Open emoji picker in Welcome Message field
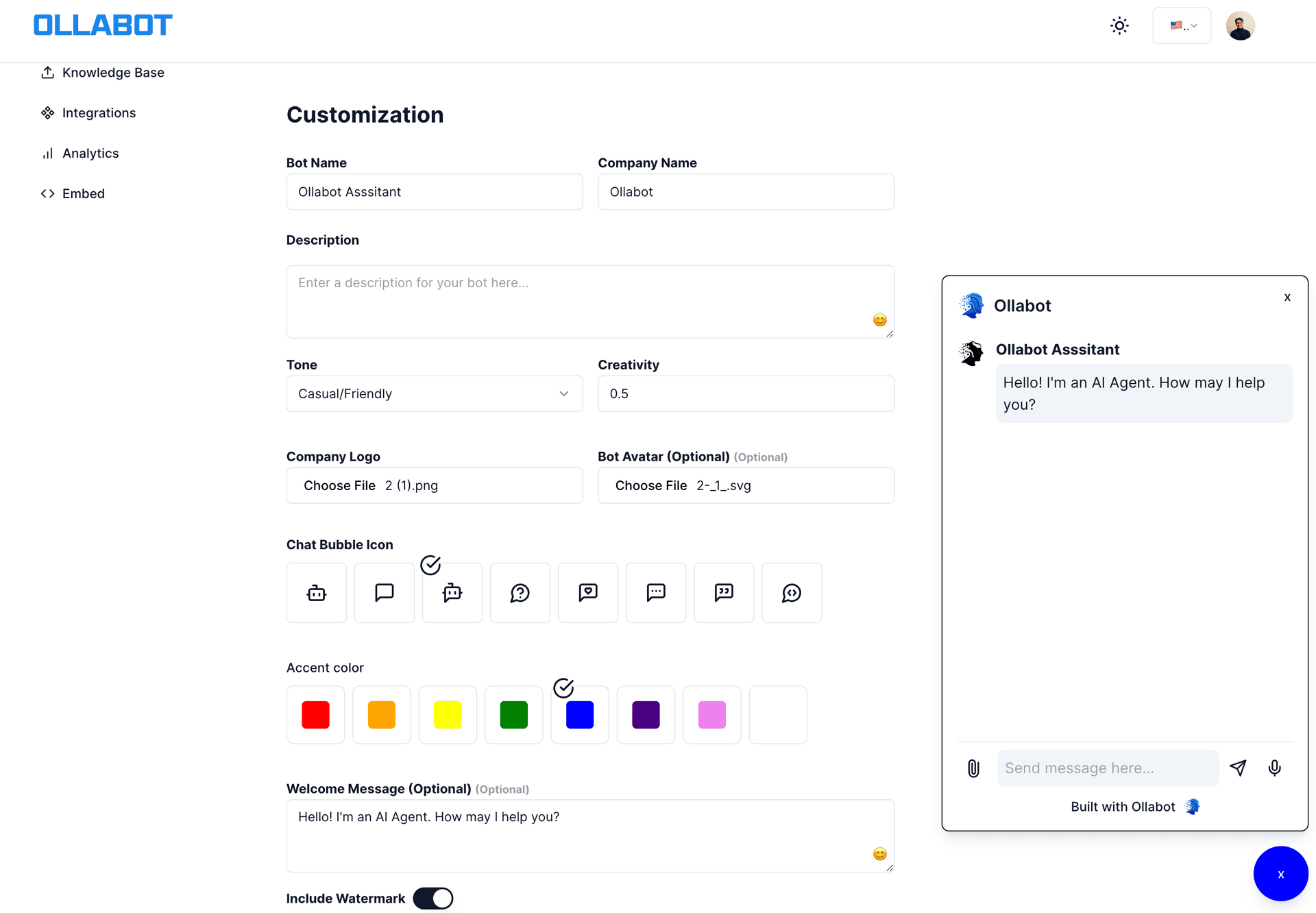Viewport: 1316px width, 913px height. (x=880, y=854)
